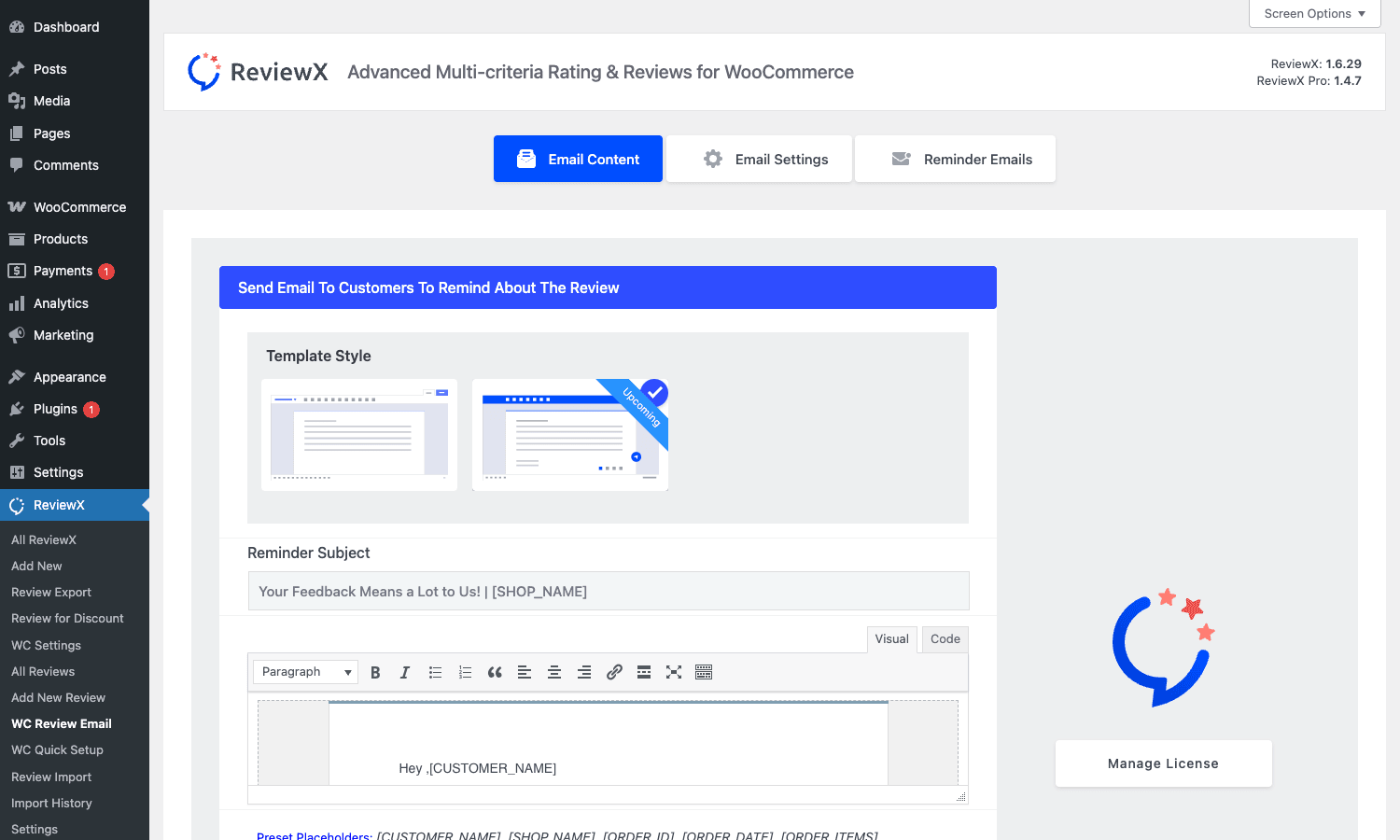Click into the email body editor
Screen dimensions: 1400x840
pyautogui.click(x=608, y=743)
